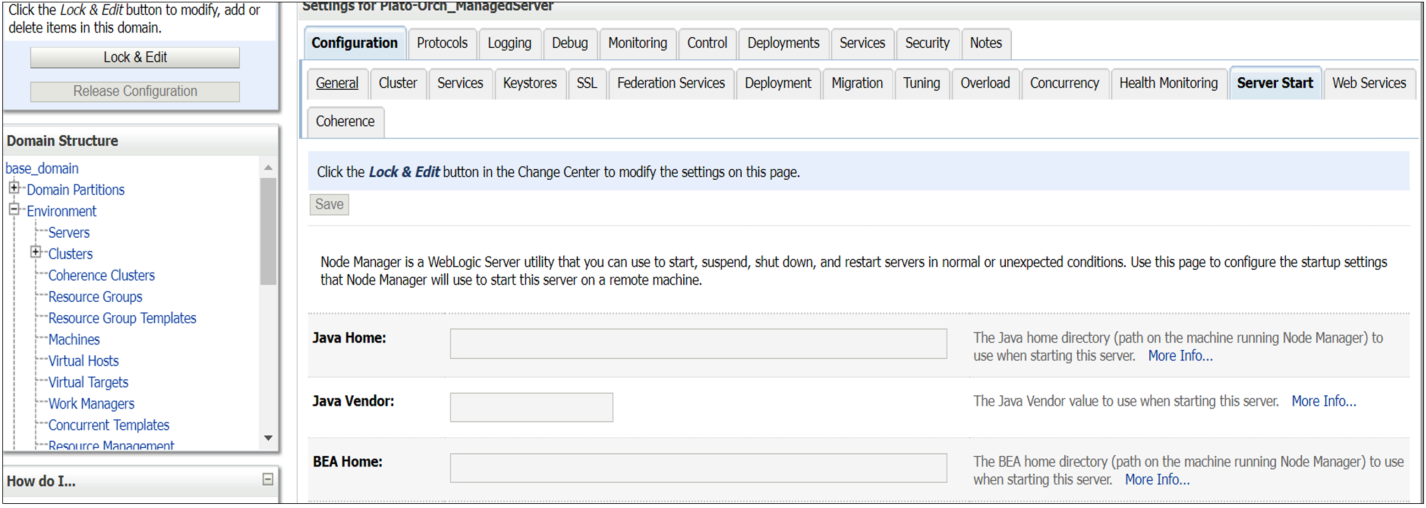This screenshot has height=508, width=1426.
Task: Click the Java Home input field
Action: [x=698, y=343]
